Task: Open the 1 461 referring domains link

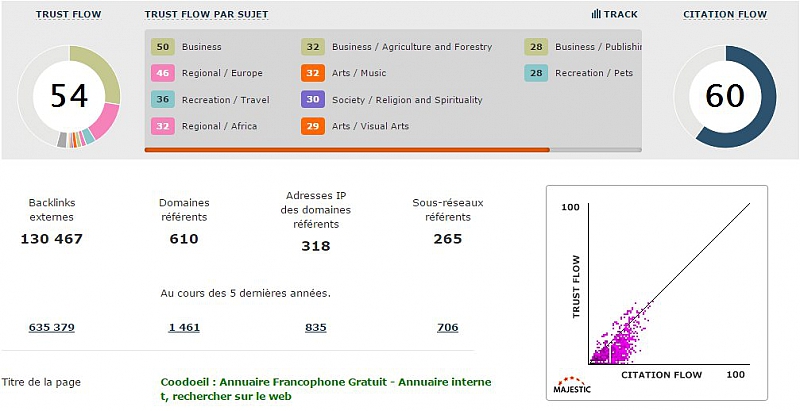Action: pos(184,327)
